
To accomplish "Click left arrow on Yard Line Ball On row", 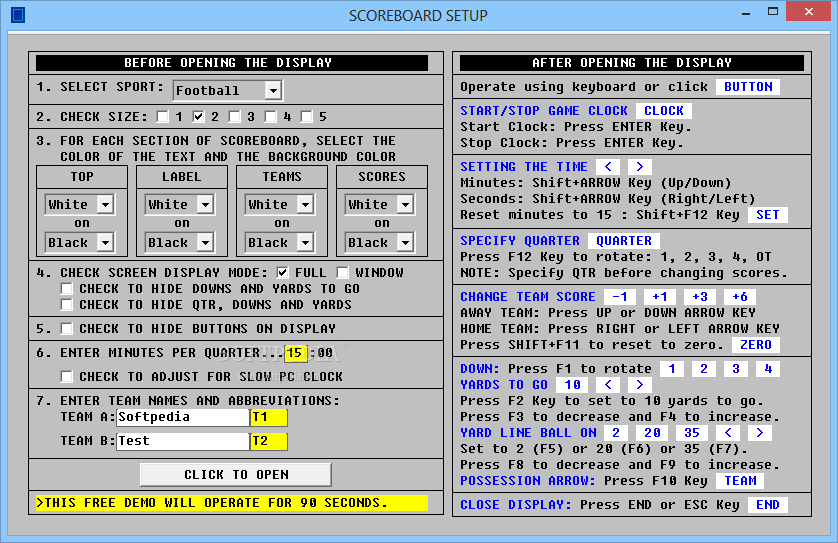I will 728,433.
